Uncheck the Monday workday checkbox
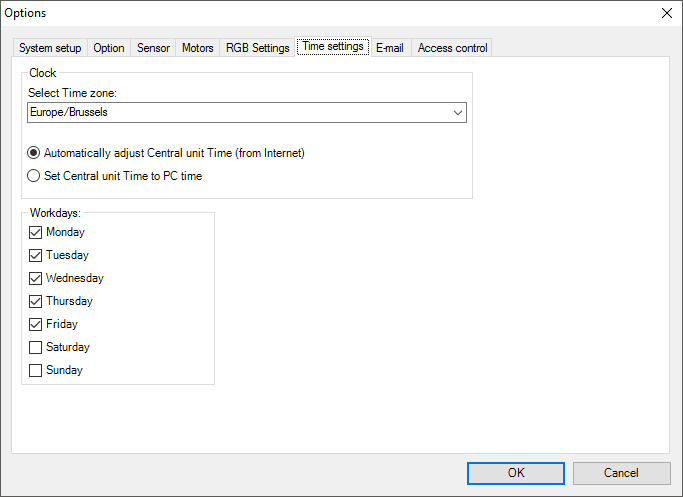 [36, 233]
